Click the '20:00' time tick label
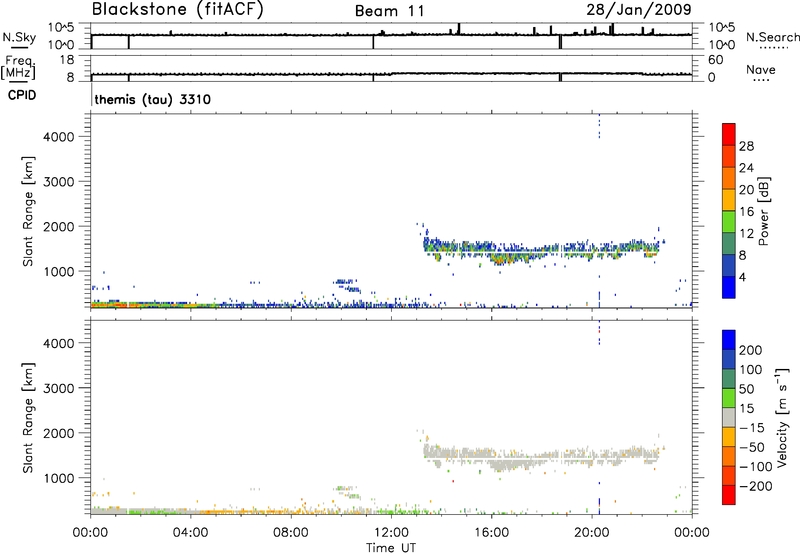 pyautogui.click(x=591, y=533)
